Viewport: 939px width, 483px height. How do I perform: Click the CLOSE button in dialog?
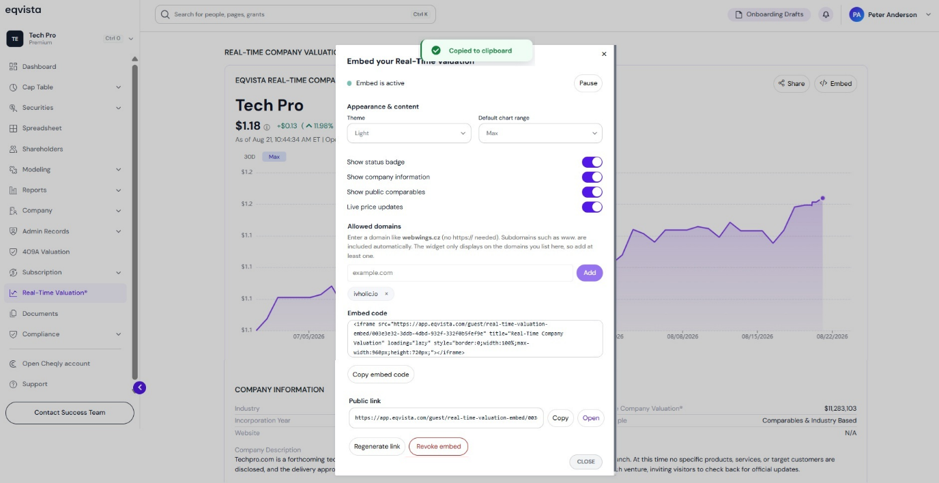pyautogui.click(x=586, y=461)
